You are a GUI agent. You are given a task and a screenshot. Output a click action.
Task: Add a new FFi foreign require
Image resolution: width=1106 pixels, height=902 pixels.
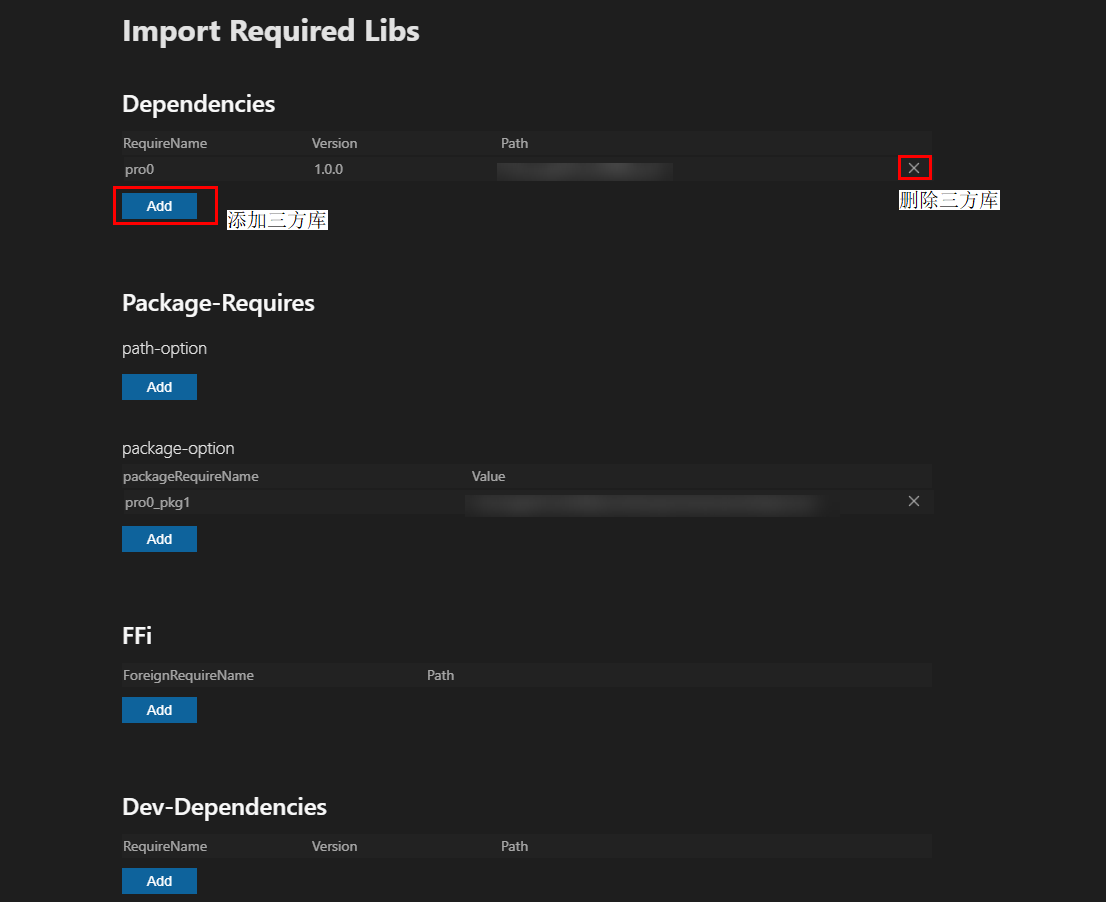(x=160, y=710)
